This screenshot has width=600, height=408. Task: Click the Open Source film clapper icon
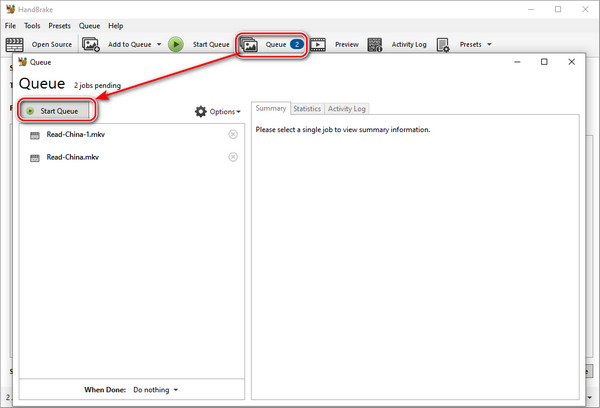point(15,45)
